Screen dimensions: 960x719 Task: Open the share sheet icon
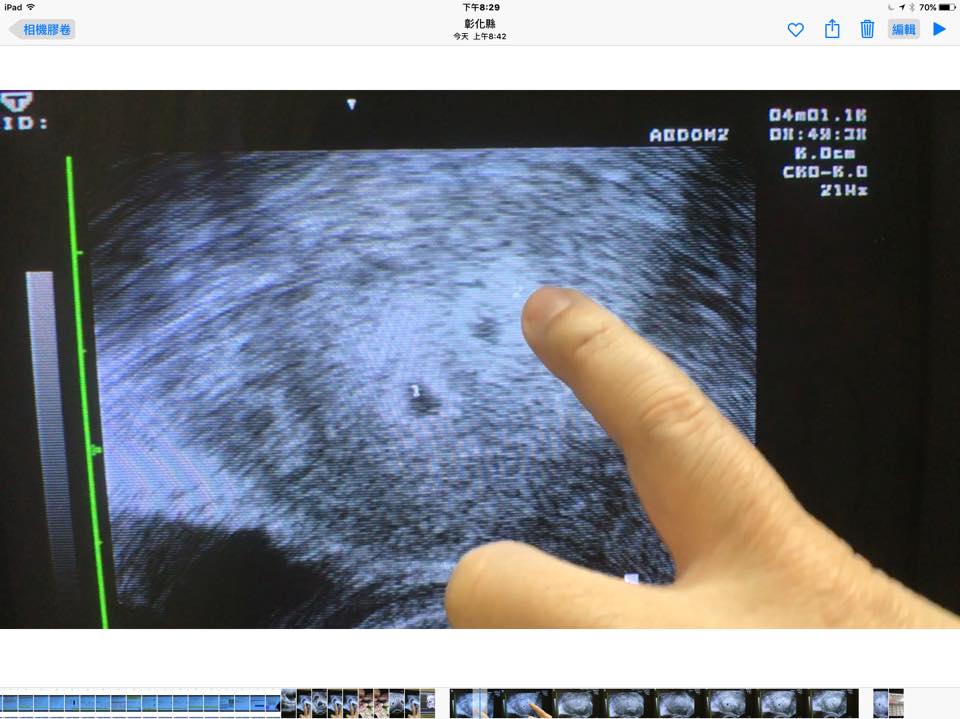tap(832, 29)
